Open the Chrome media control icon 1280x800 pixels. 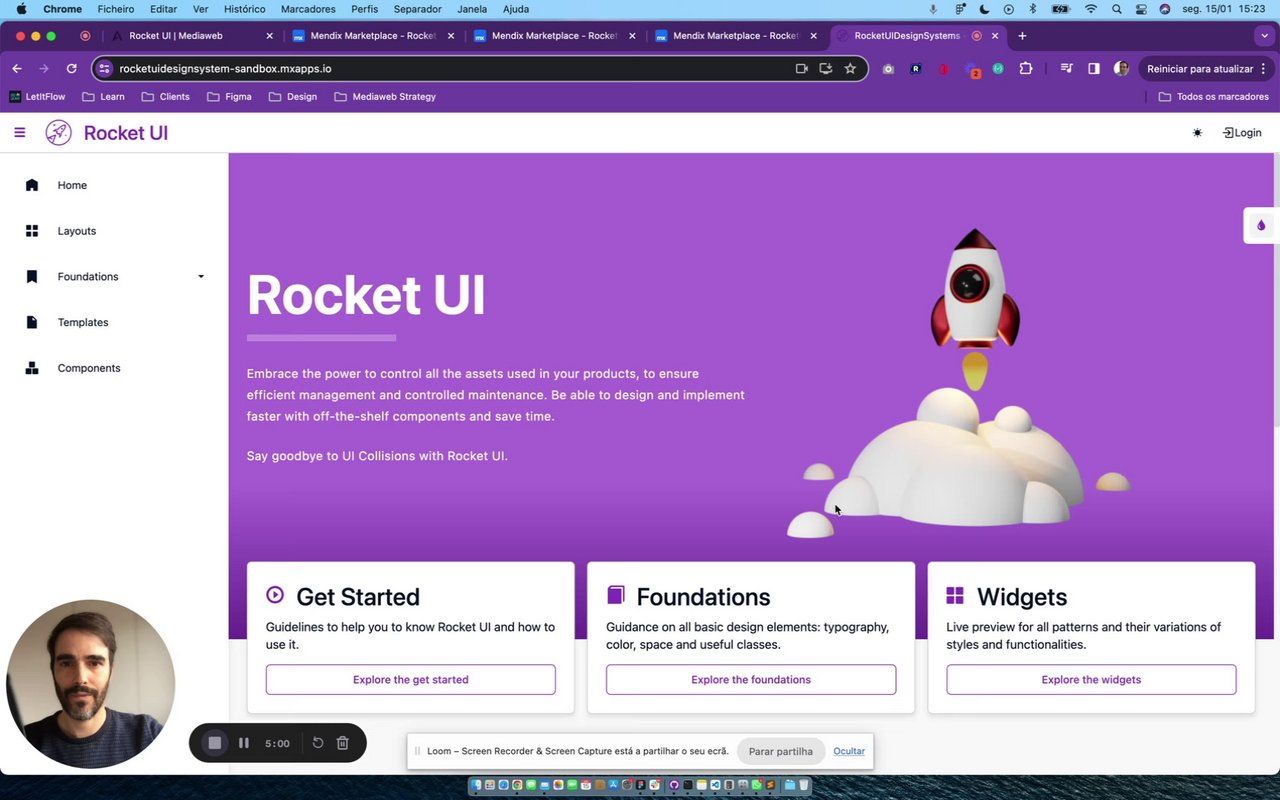tap(1067, 69)
